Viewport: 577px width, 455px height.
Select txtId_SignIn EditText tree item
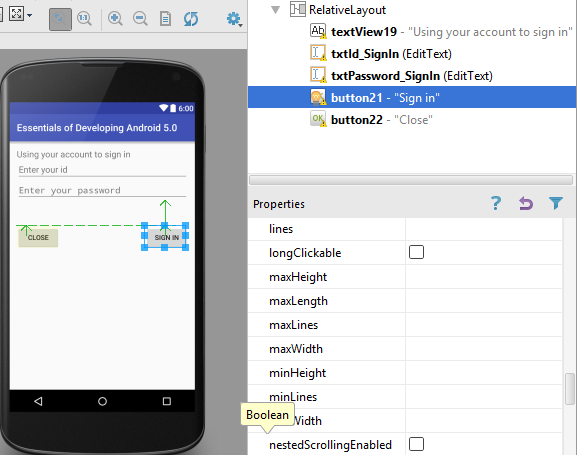[391, 54]
